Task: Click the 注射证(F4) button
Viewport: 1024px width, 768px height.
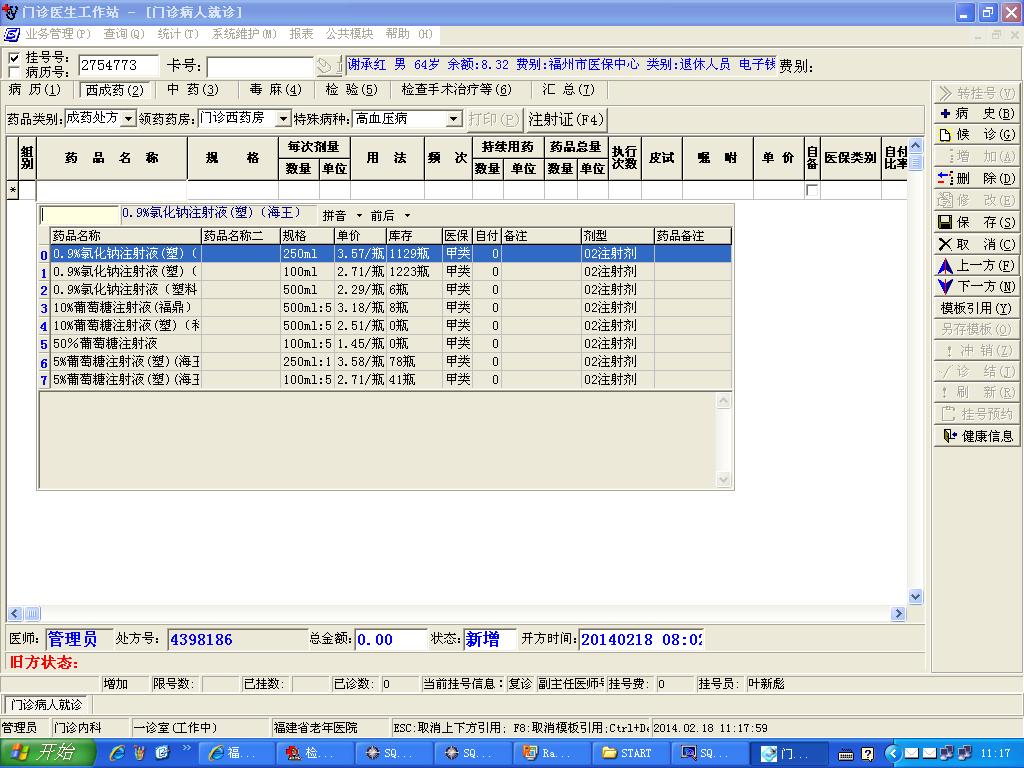Action: (x=566, y=119)
